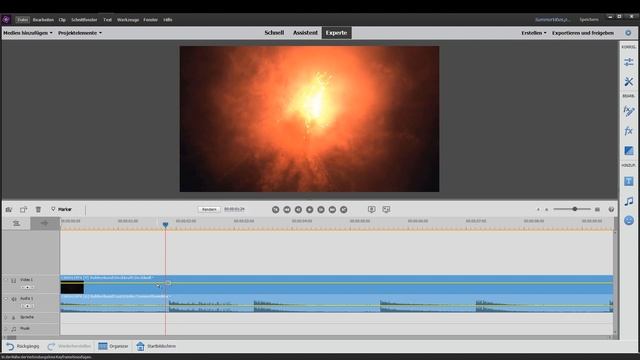Open the Erstellen dropdown
This screenshot has width=640, height=360.
pyautogui.click(x=533, y=33)
